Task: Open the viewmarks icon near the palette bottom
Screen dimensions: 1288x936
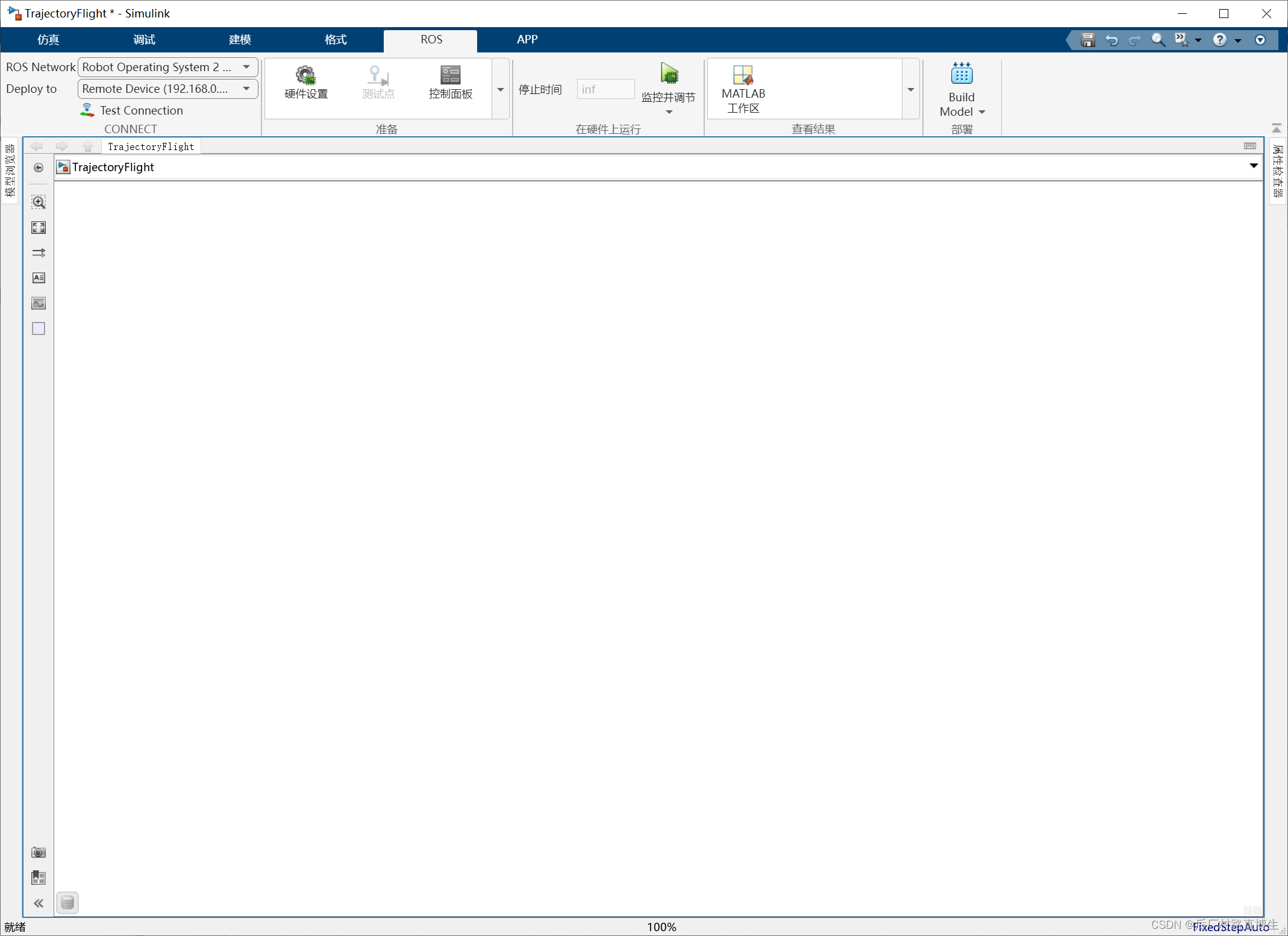Action: tap(39, 878)
